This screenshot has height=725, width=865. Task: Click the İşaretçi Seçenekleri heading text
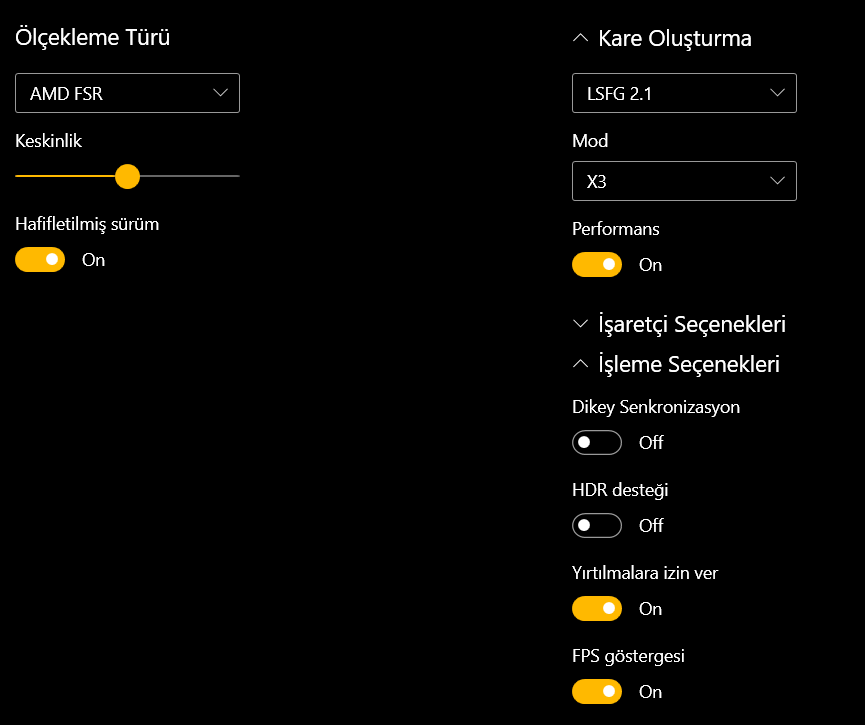692,324
